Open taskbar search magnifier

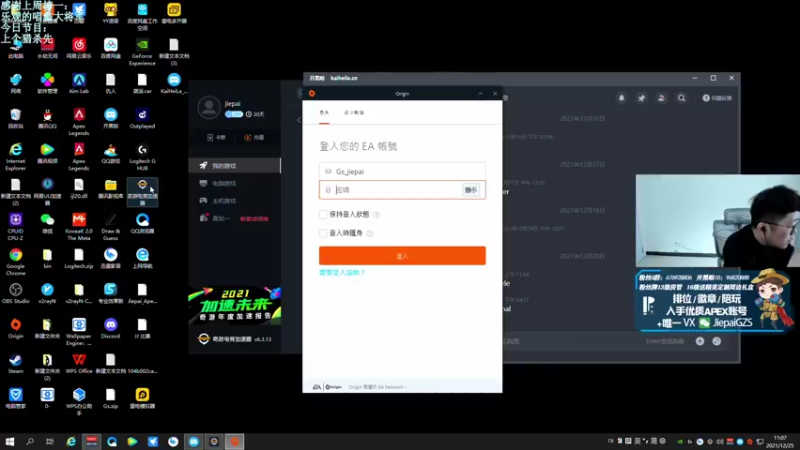[30, 441]
